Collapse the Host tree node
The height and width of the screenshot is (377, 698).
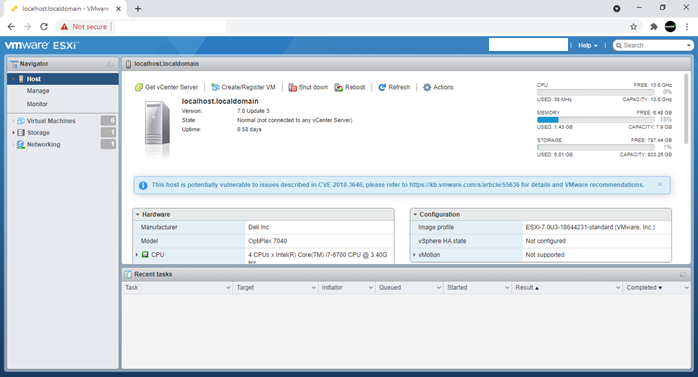pos(13,79)
